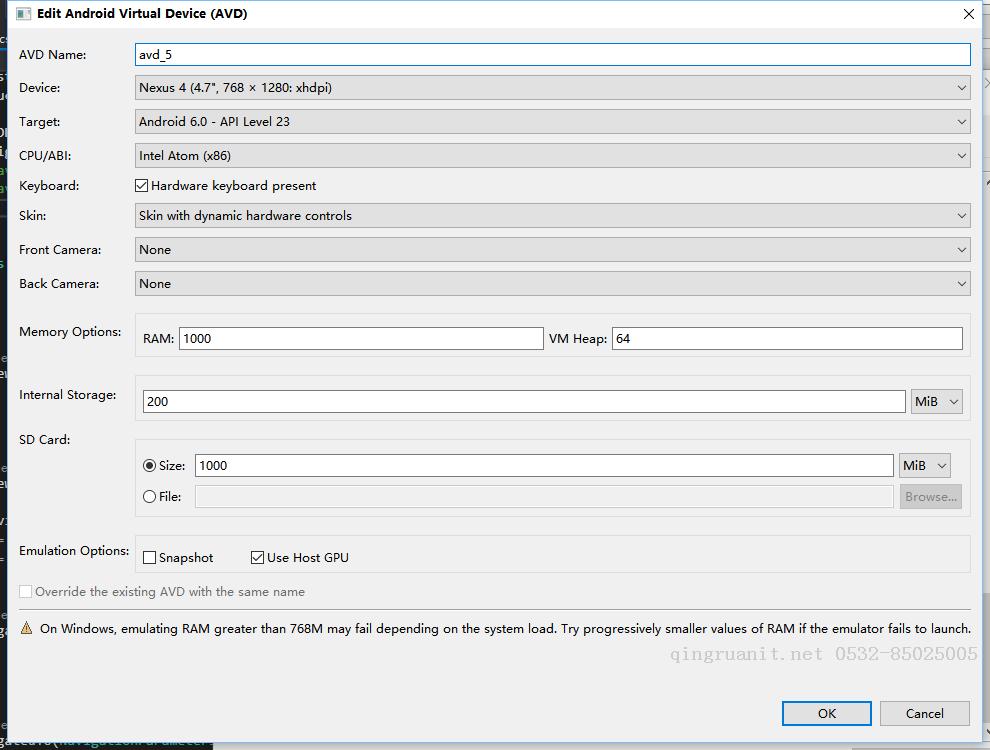The width and height of the screenshot is (990, 750).
Task: Open the Back Camera dropdown
Action: pyautogui.click(x=552, y=284)
